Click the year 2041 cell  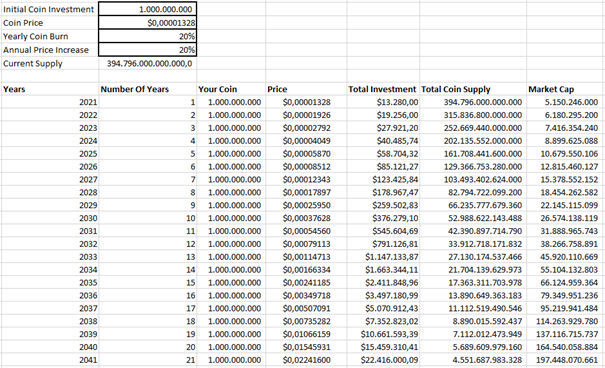[x=50, y=360]
